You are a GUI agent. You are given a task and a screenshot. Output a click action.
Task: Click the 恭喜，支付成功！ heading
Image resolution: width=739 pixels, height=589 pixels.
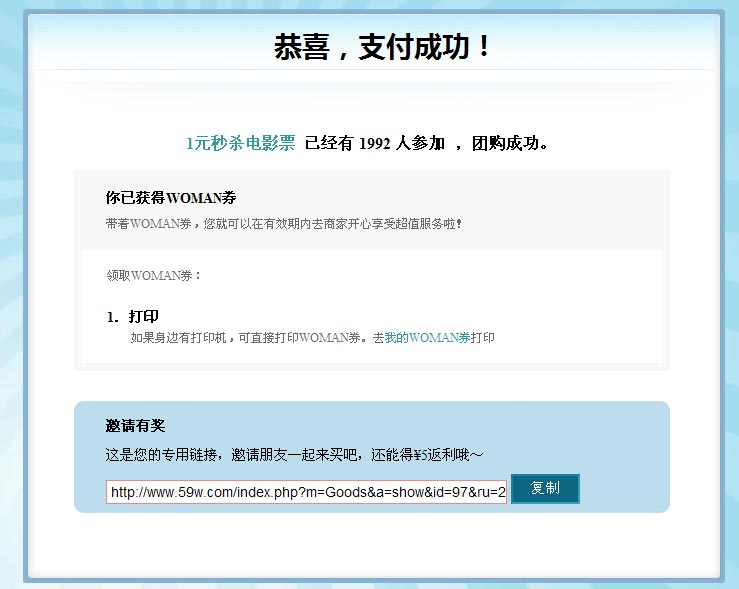click(x=382, y=47)
